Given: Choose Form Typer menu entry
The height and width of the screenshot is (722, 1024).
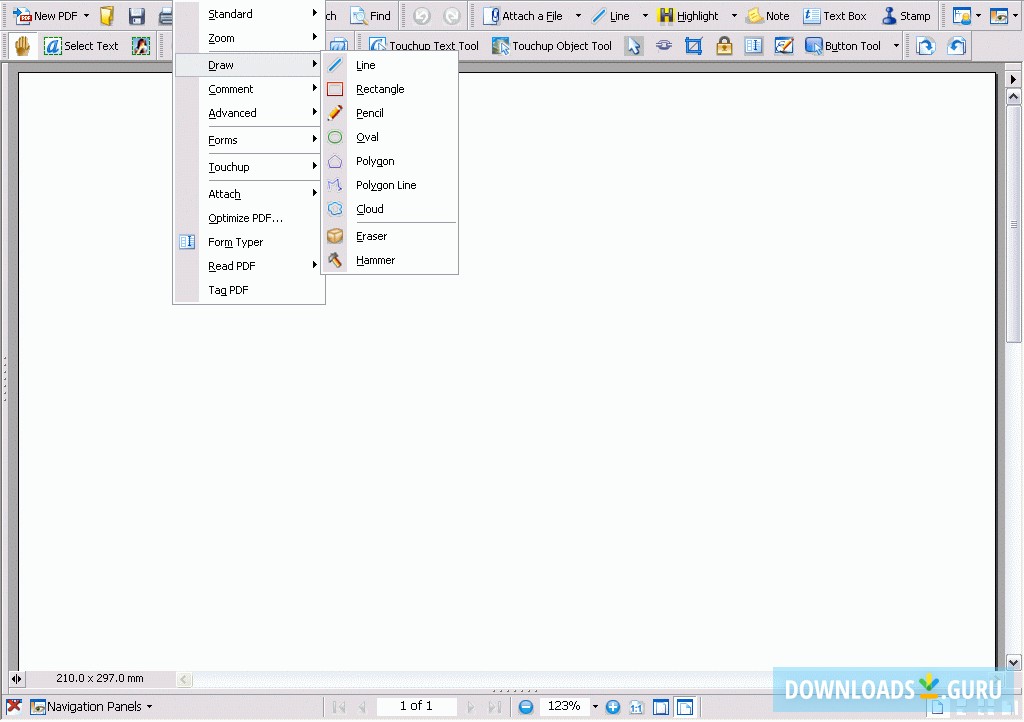Looking at the screenshot, I should tap(249, 242).
